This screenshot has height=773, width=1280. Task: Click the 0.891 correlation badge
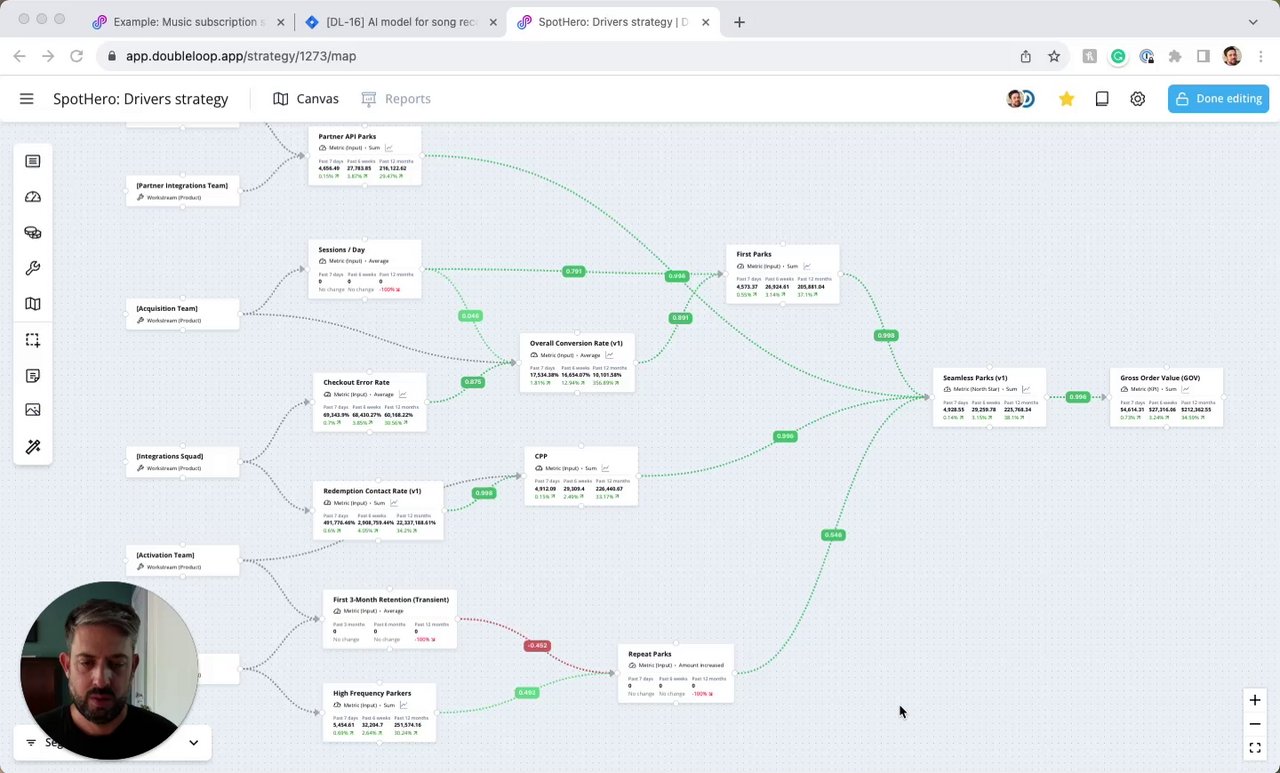tap(680, 318)
